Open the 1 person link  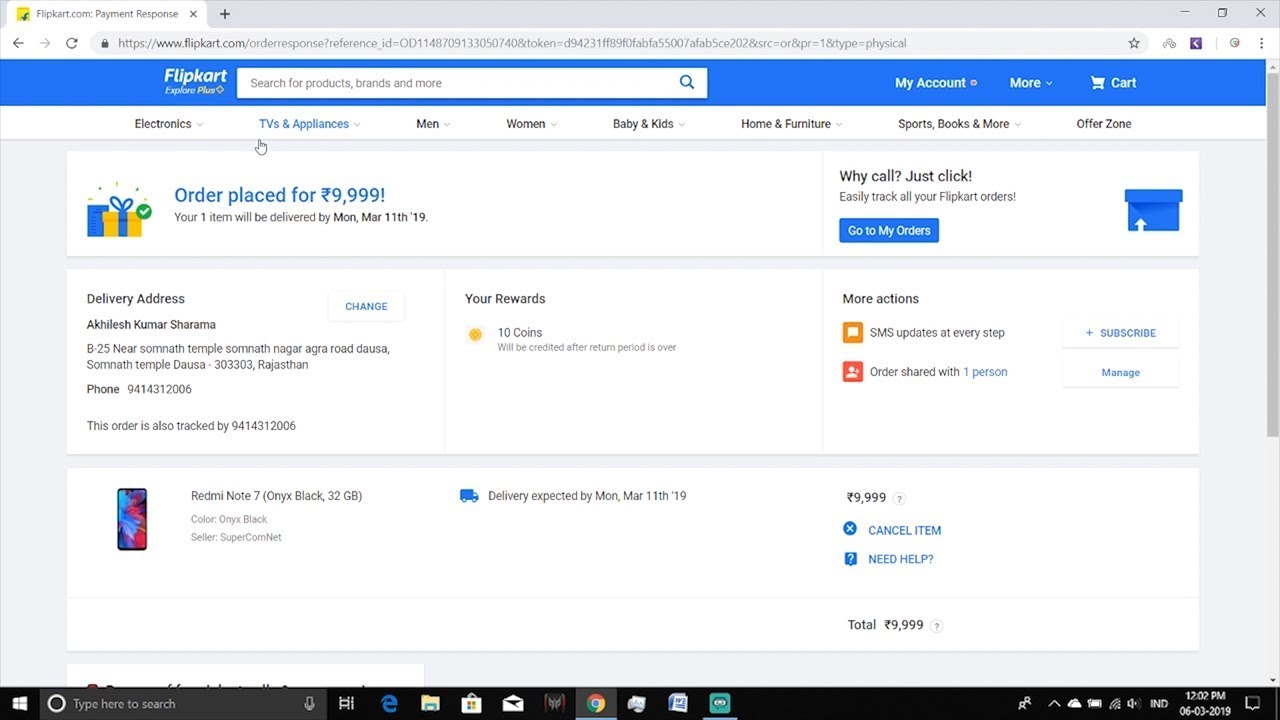pos(985,372)
